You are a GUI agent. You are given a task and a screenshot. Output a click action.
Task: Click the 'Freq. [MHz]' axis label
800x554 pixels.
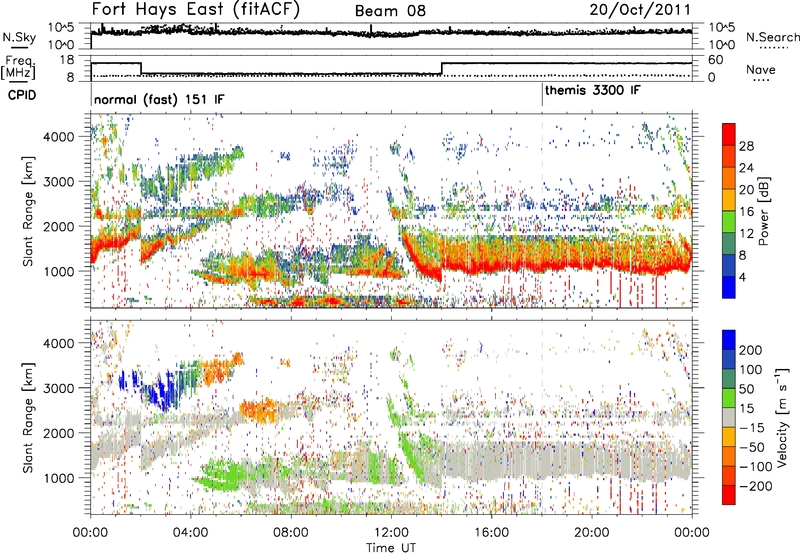coord(18,68)
